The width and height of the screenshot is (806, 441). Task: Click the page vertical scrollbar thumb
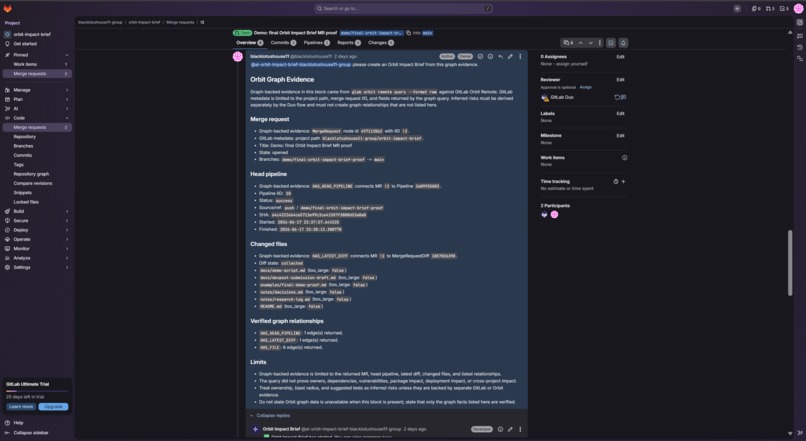[x=790, y=263]
